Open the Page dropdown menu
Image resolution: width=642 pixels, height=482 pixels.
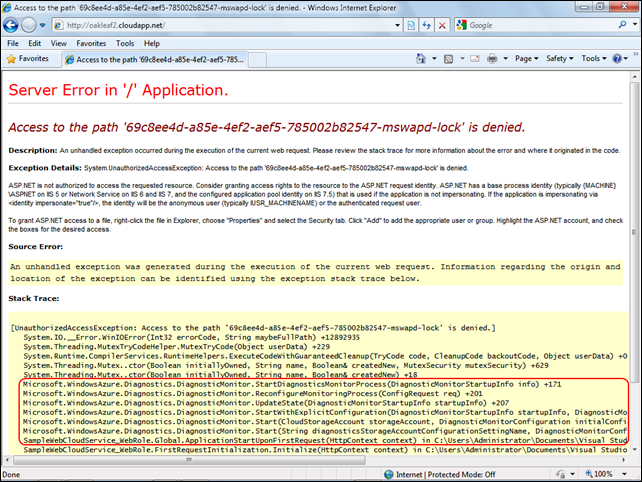pyautogui.click(x=524, y=59)
